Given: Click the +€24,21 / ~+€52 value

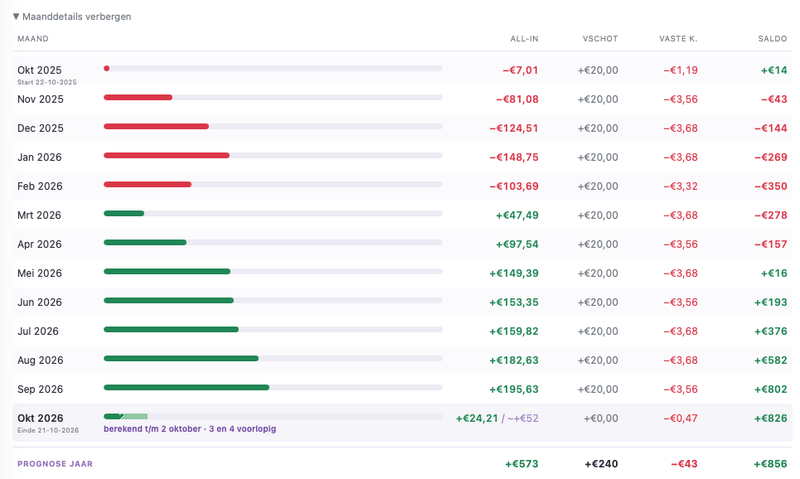Looking at the screenshot, I should click(497, 419).
